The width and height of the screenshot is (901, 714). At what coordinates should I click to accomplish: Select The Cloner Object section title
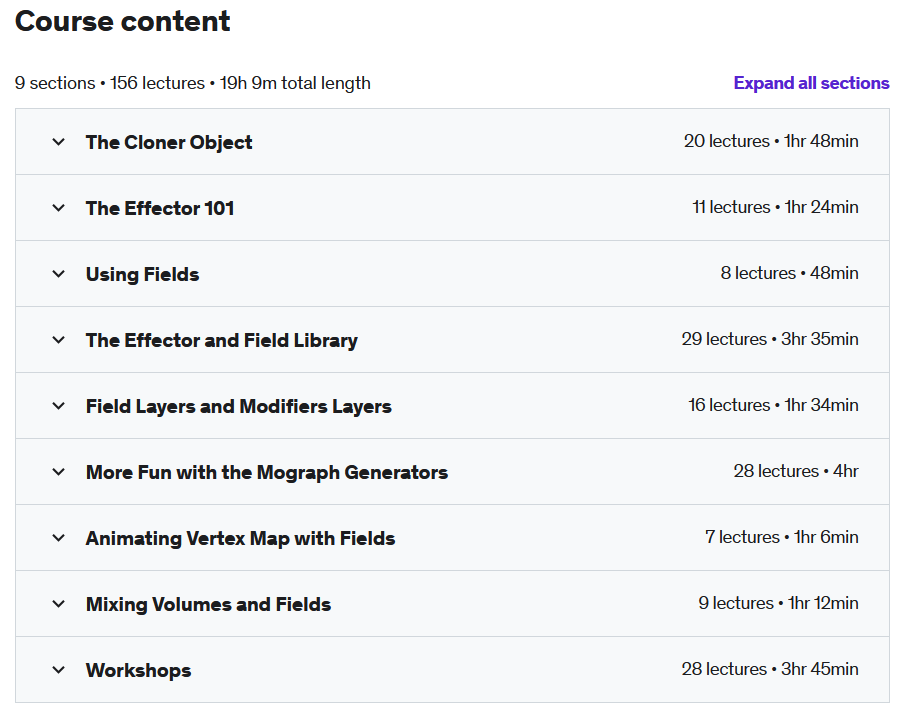click(x=169, y=142)
